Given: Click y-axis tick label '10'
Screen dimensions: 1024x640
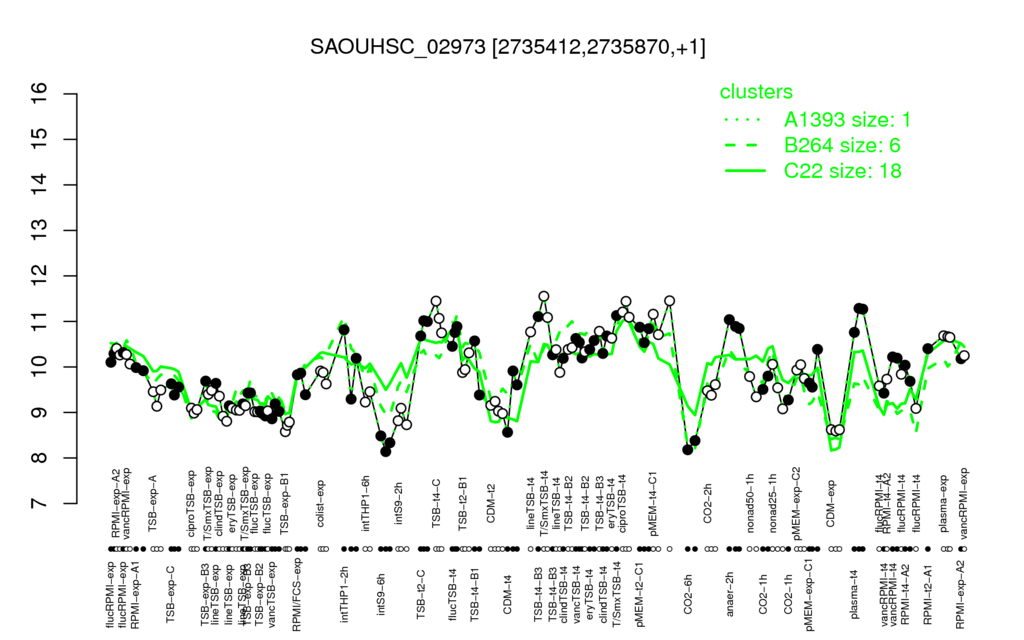Looking at the screenshot, I should [40, 367].
